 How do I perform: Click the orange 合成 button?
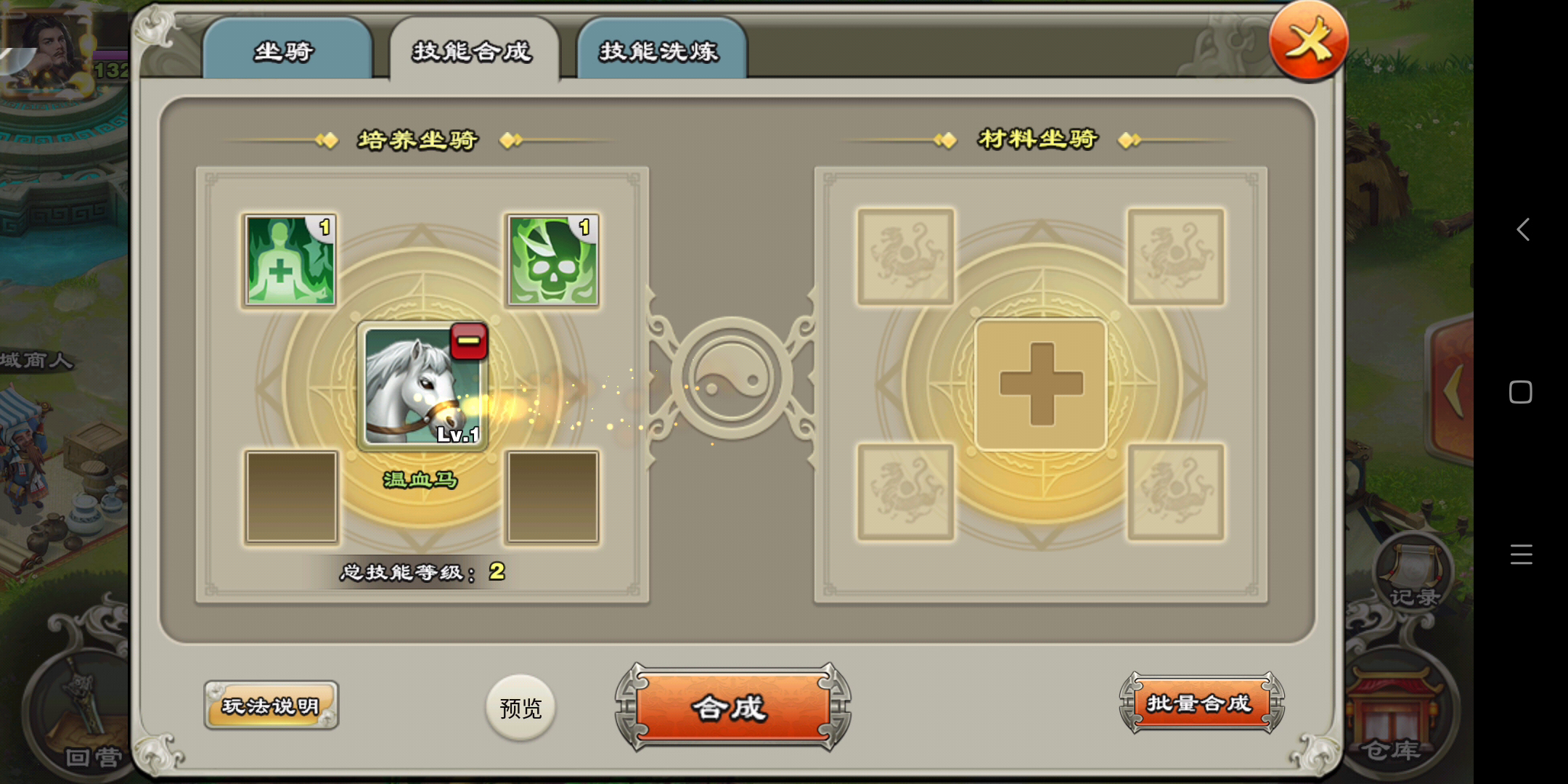click(x=732, y=706)
